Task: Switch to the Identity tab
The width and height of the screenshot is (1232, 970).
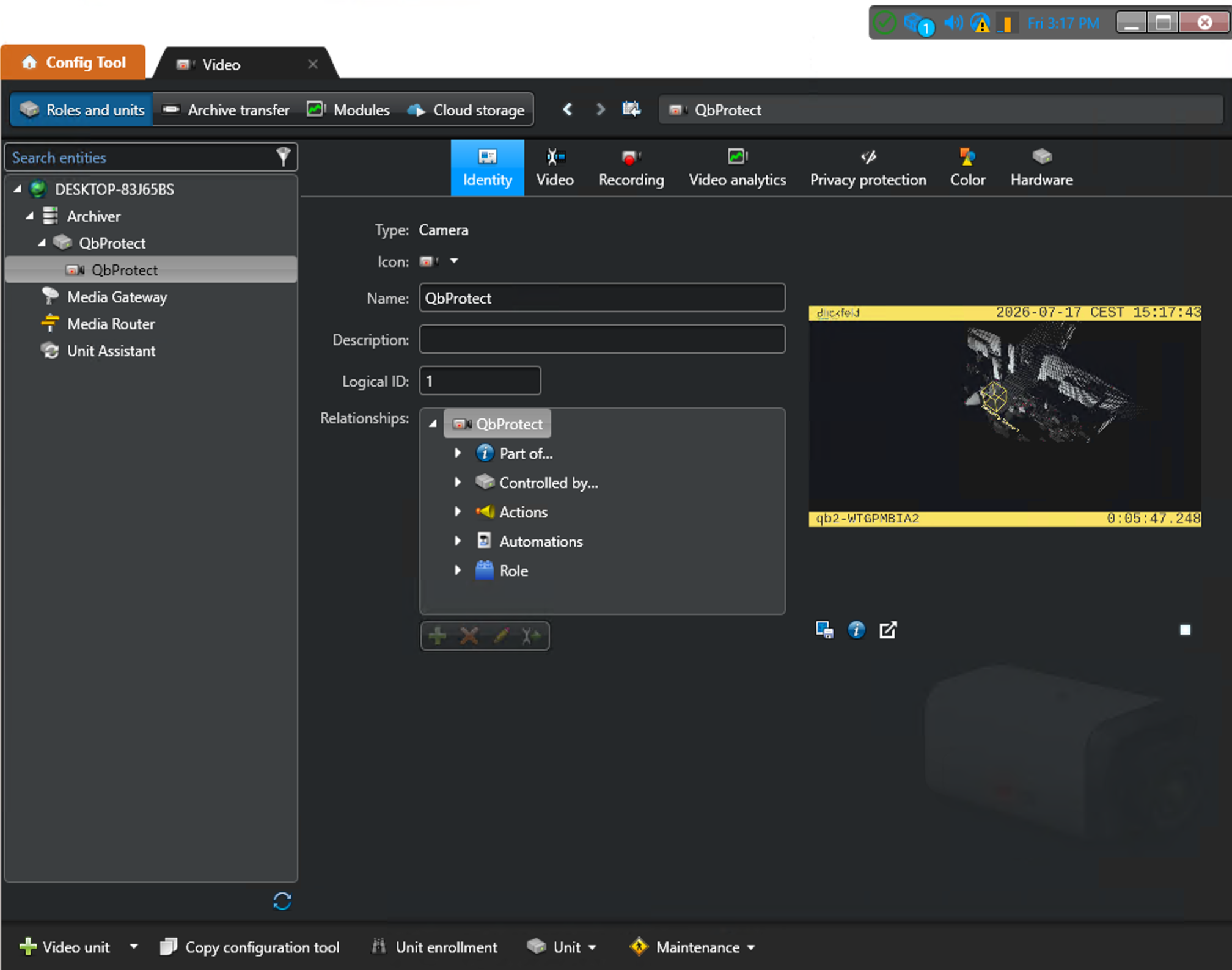Action: [488, 168]
